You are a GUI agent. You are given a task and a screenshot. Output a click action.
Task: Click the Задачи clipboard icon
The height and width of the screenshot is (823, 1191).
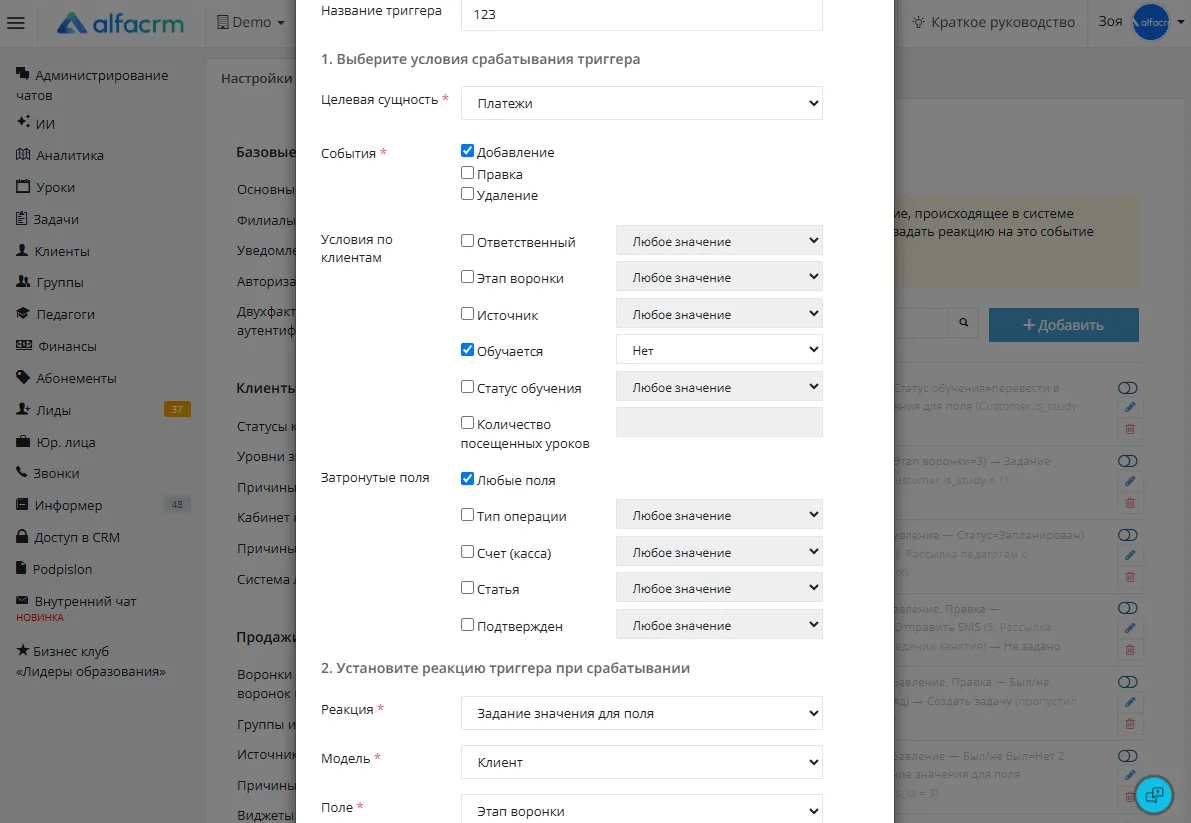point(22,219)
